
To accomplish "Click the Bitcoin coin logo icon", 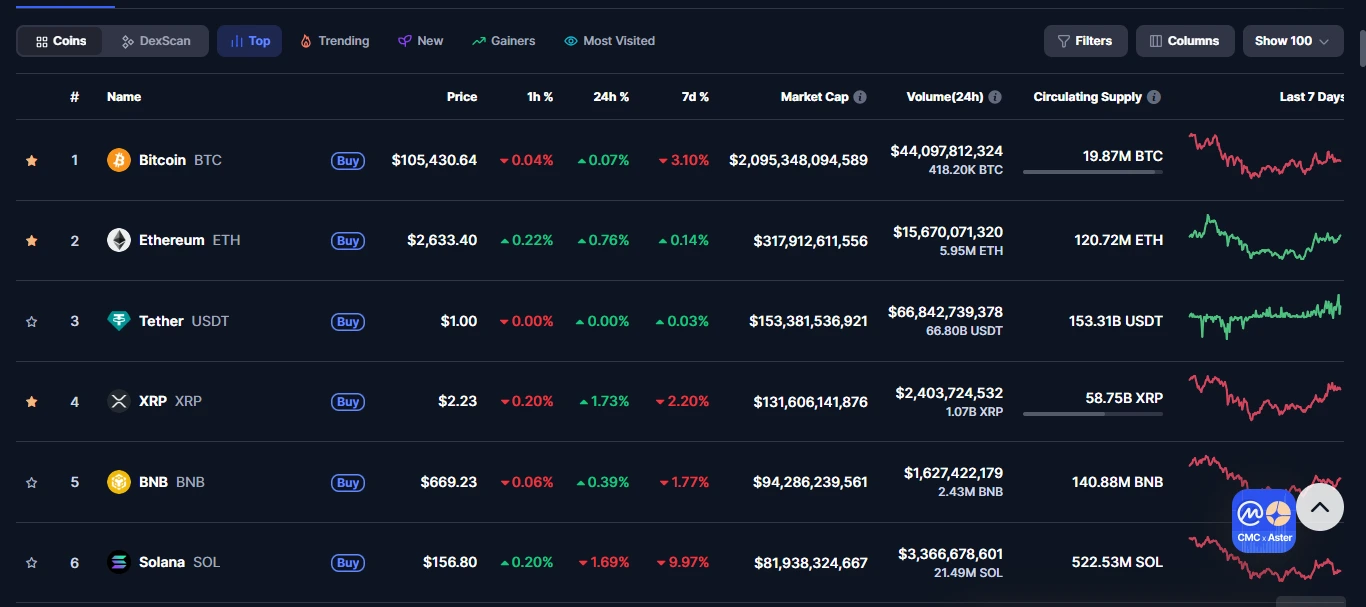I will pyautogui.click(x=119, y=160).
